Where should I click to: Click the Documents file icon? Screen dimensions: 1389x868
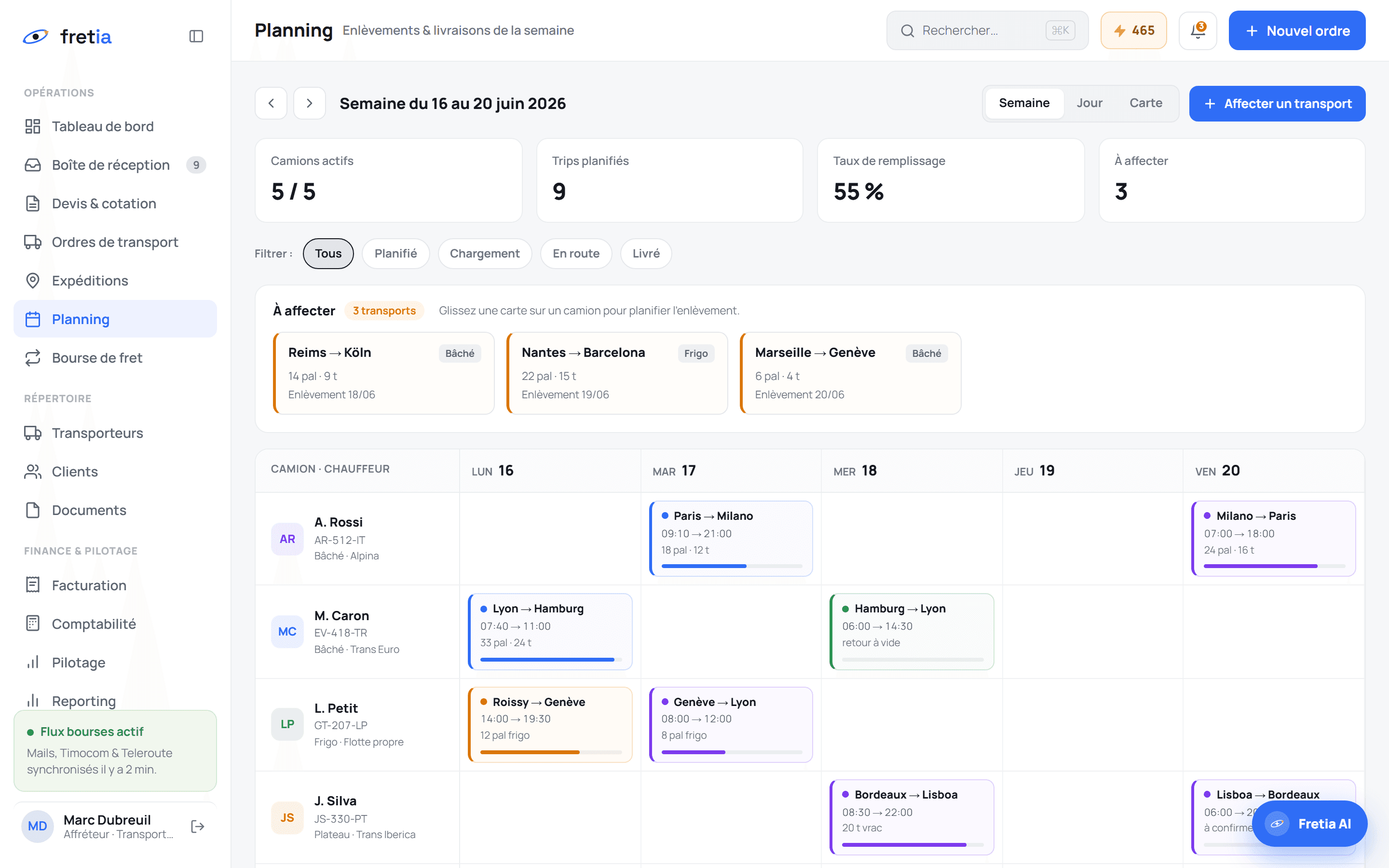pos(33,510)
